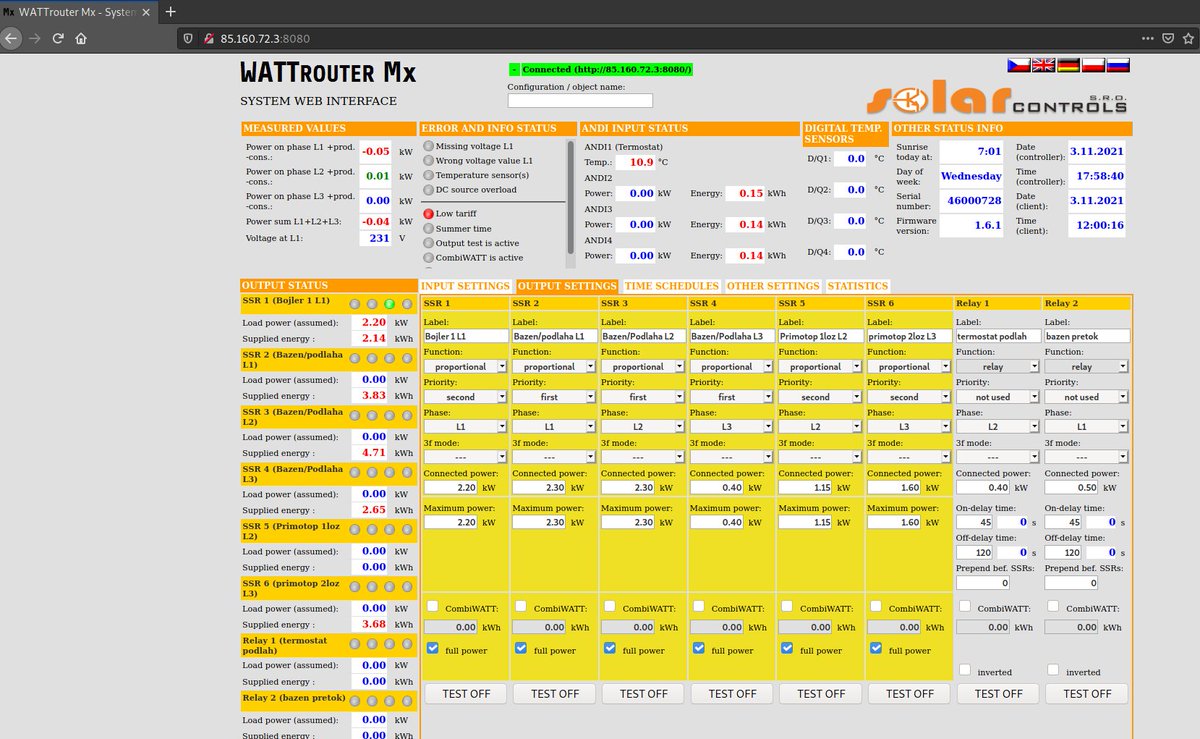The height and width of the screenshot is (739, 1200).
Task: Switch language using the Polish flag
Action: 1092,65
